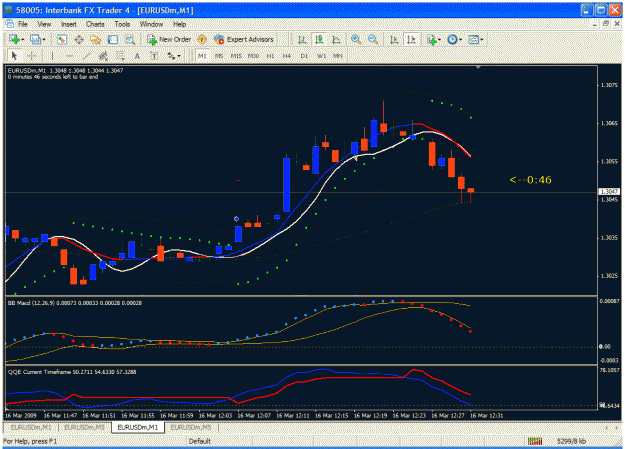Expand the Periods clock dropdown
Screen dimensions: 625x449
[460, 39]
